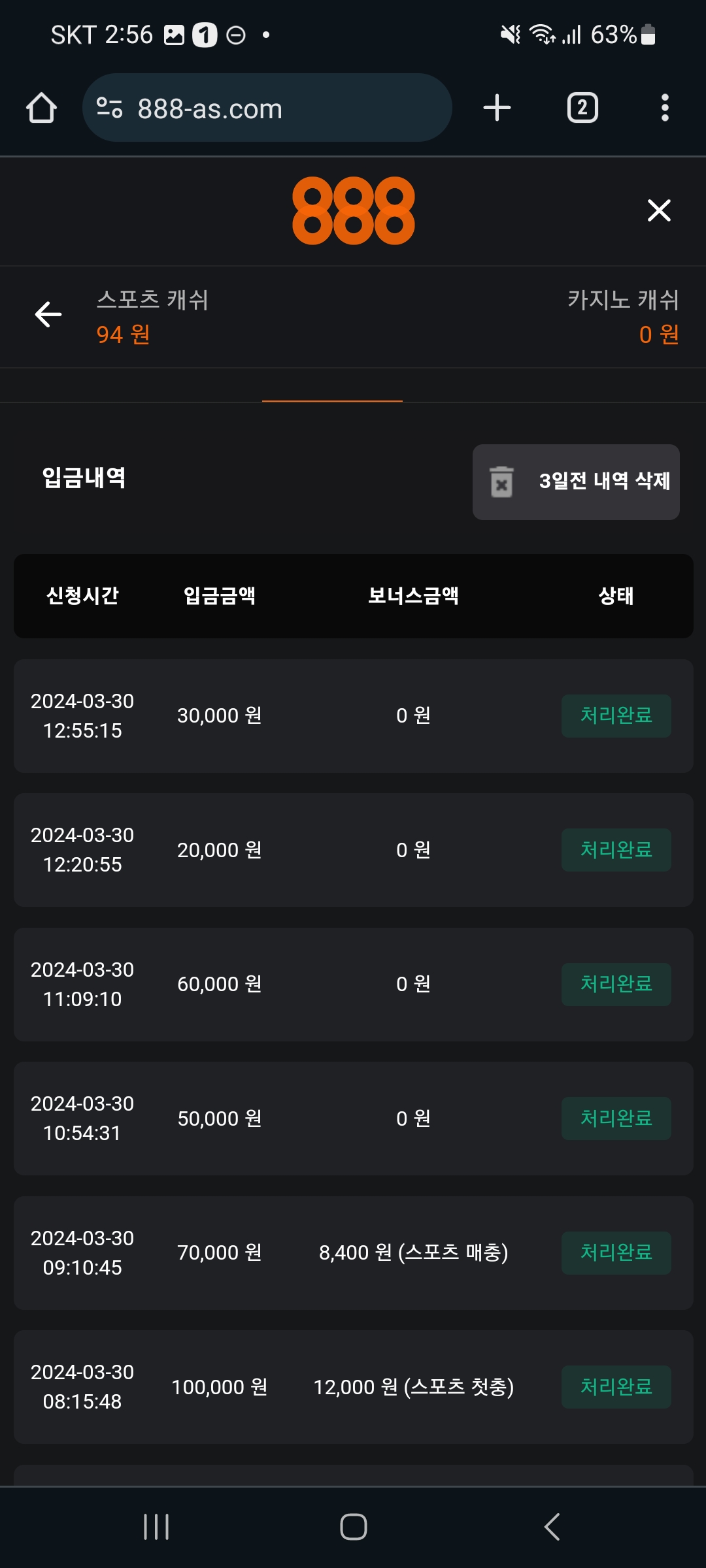Click the 888 orange logo
The width and height of the screenshot is (706, 1568).
(353, 210)
